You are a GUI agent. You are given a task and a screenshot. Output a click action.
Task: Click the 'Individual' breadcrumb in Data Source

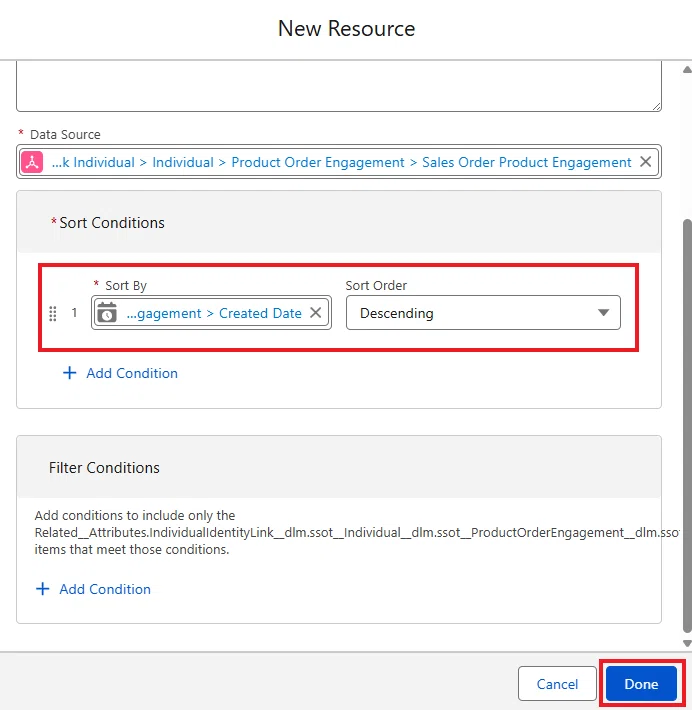(183, 162)
